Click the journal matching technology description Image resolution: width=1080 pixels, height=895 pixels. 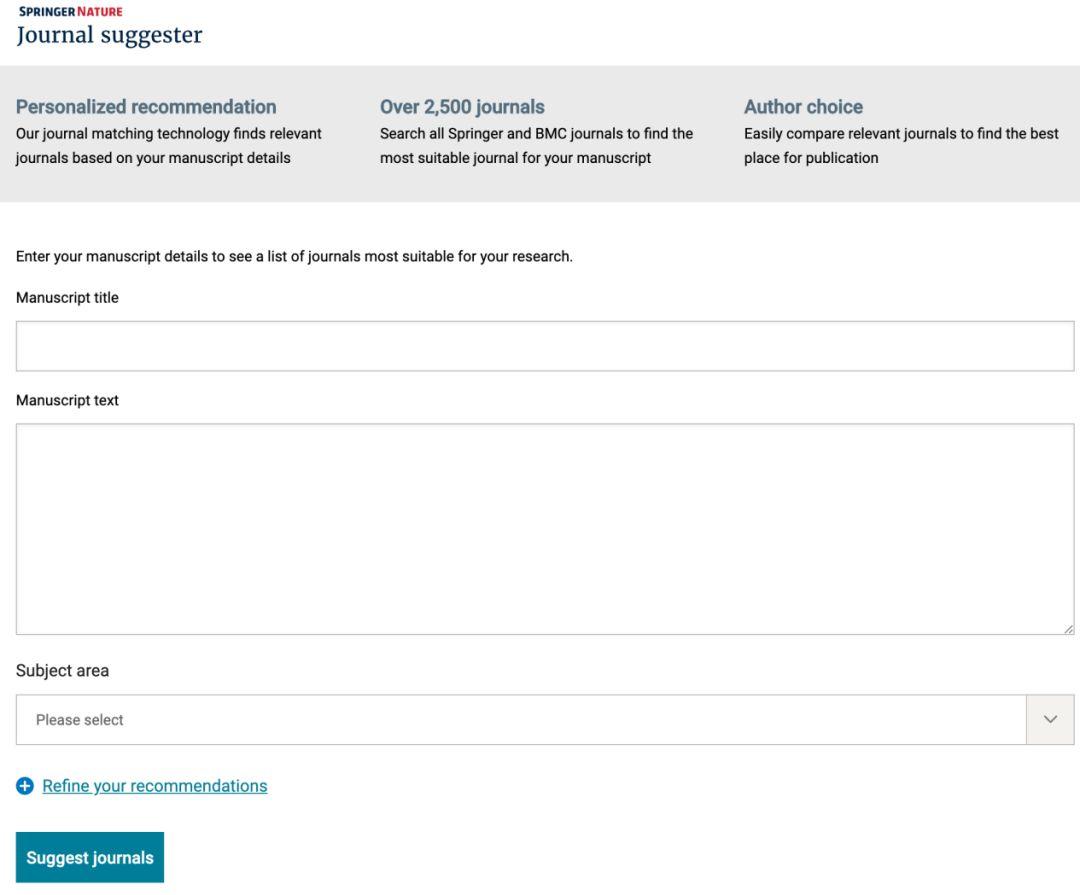169,145
